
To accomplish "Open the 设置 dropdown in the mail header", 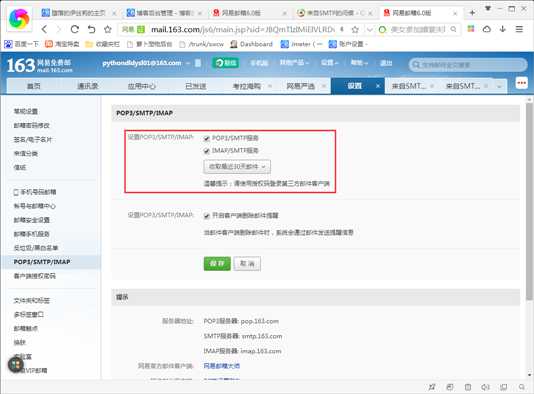I will coord(329,63).
